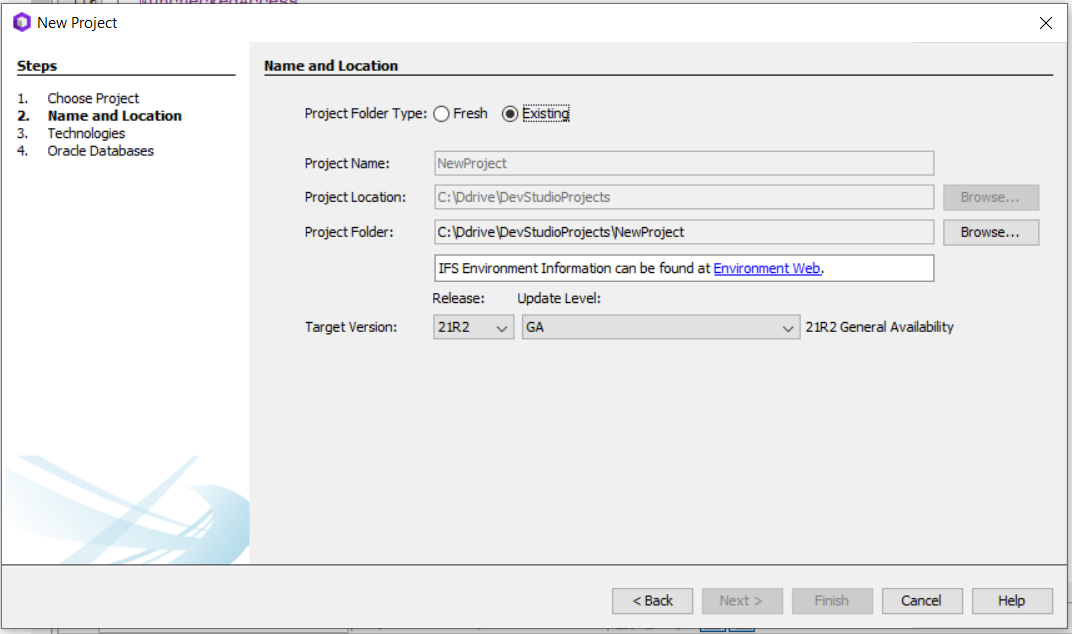1072x634 pixels.
Task: Open Help for the wizard
Action: tap(1012, 600)
